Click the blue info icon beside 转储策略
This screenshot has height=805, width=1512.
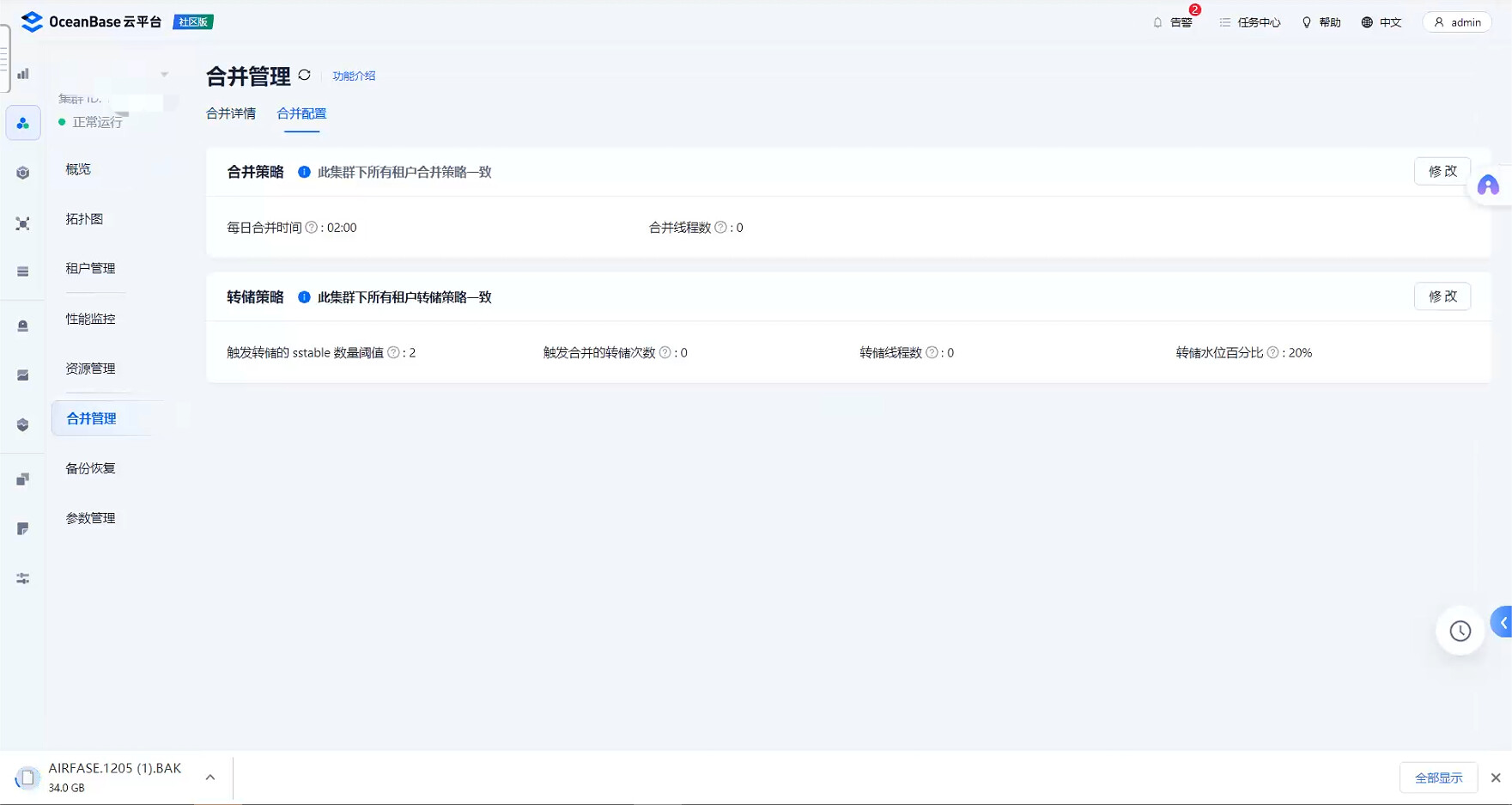click(304, 297)
